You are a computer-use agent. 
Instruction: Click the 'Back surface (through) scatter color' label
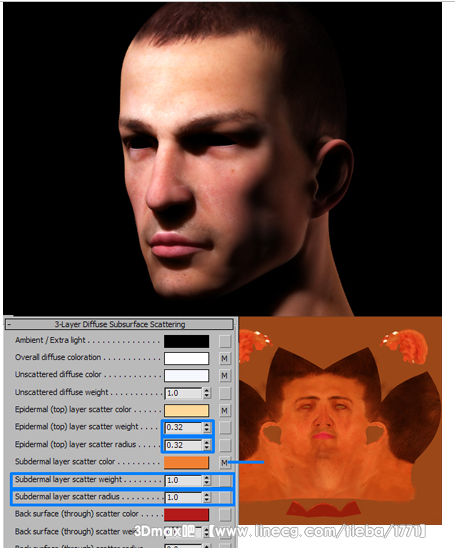(77, 514)
